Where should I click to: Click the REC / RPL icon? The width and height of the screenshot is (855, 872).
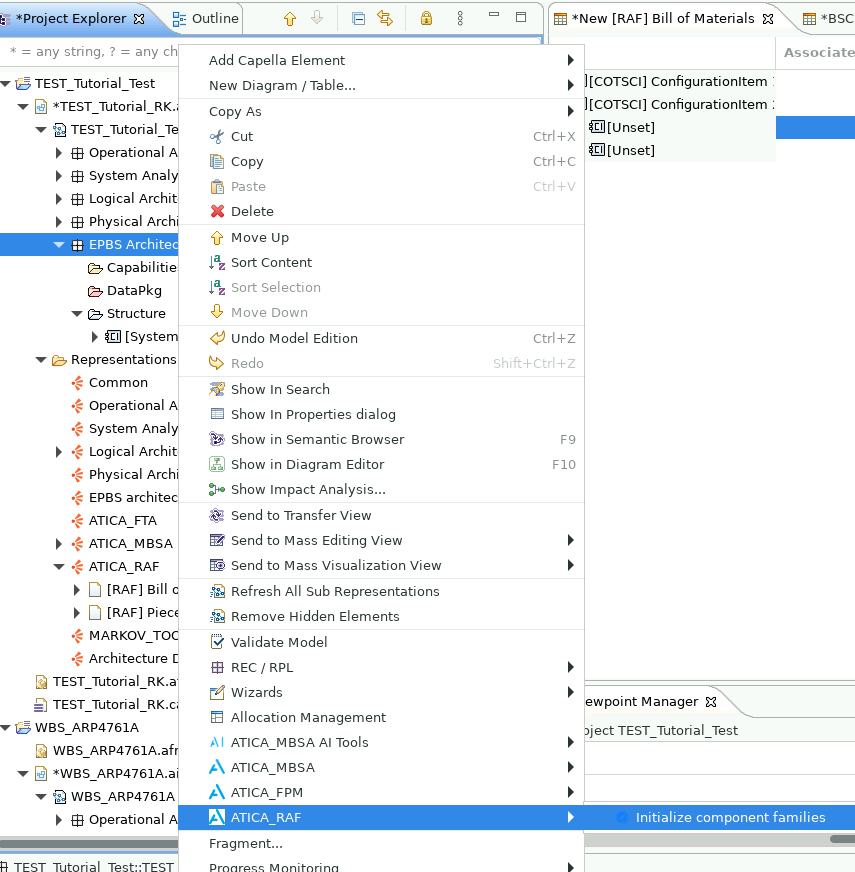click(x=217, y=667)
